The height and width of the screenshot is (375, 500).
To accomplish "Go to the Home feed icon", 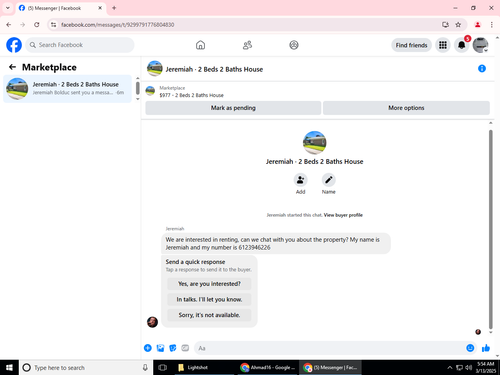I will click(x=200, y=45).
